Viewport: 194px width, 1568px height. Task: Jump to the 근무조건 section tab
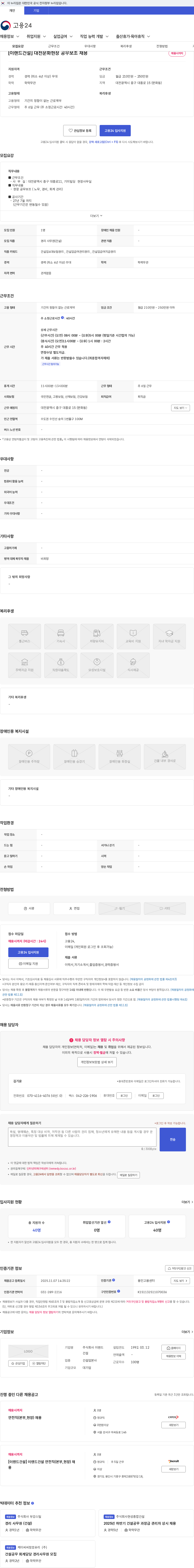point(54,46)
